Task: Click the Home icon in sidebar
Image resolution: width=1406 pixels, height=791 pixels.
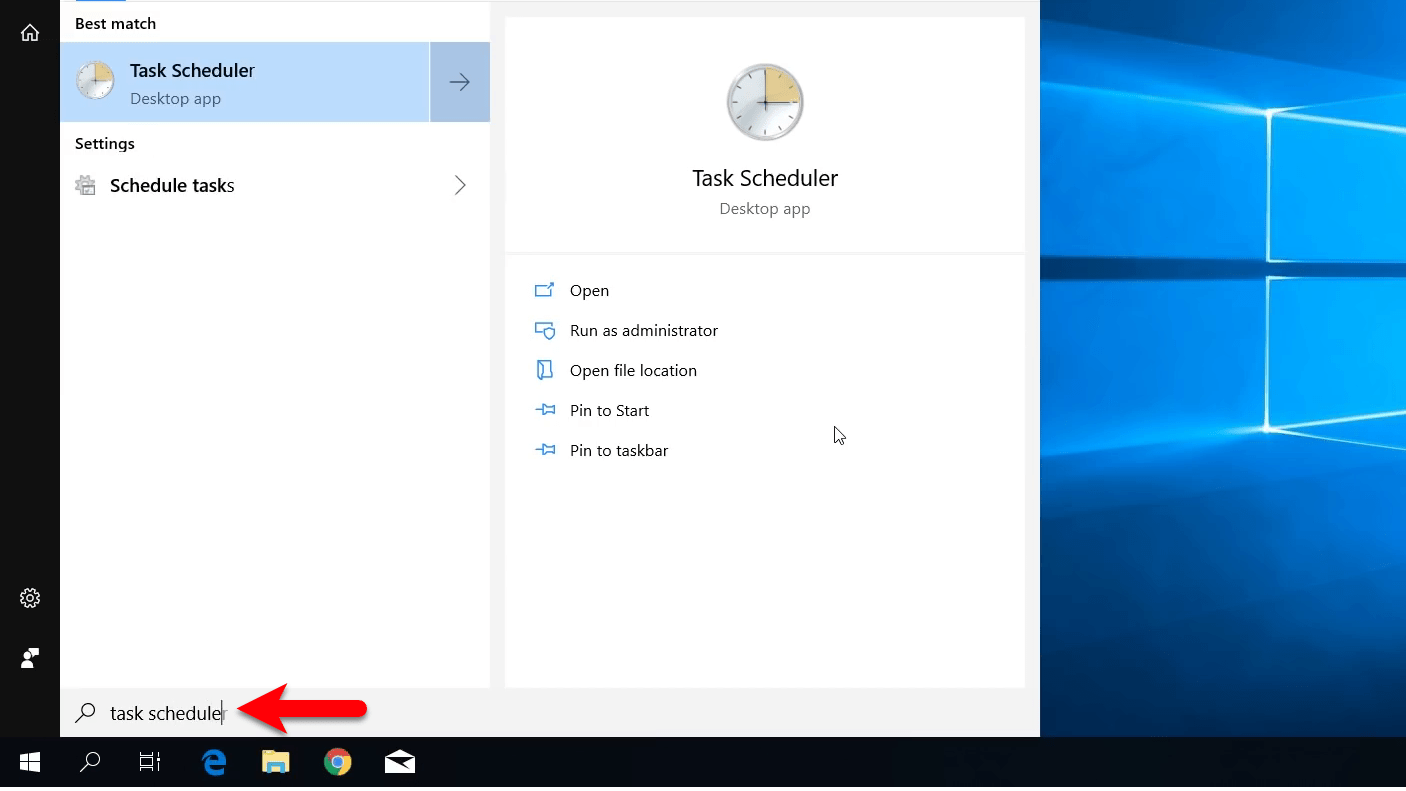Action: click(30, 32)
